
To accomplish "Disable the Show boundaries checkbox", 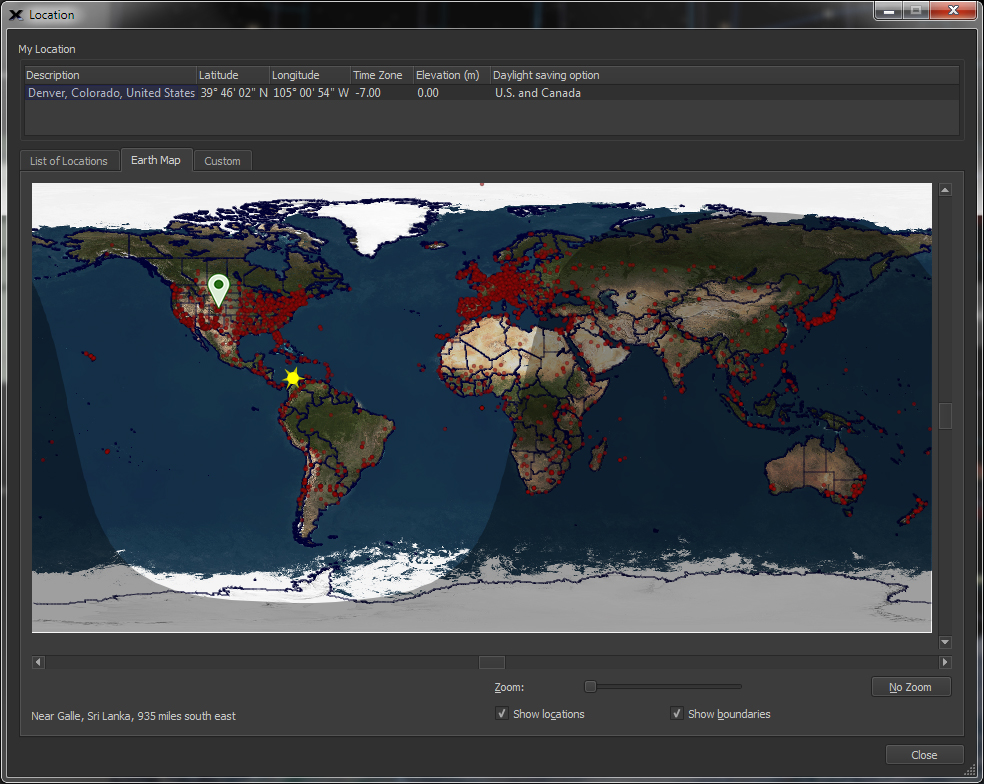I will [677, 714].
